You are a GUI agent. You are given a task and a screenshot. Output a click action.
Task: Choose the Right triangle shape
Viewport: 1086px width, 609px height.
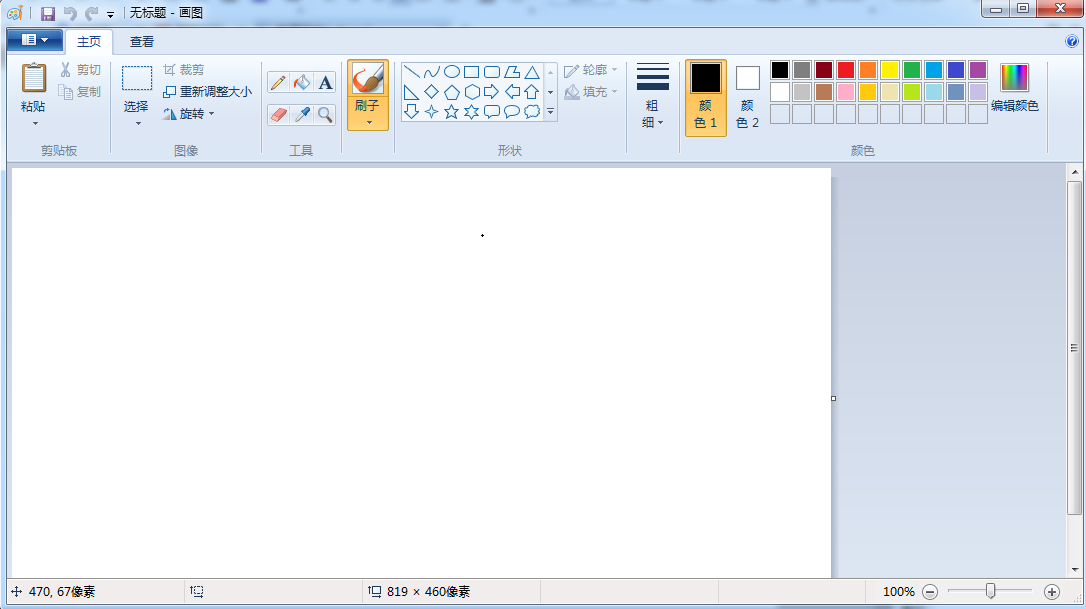click(x=411, y=92)
